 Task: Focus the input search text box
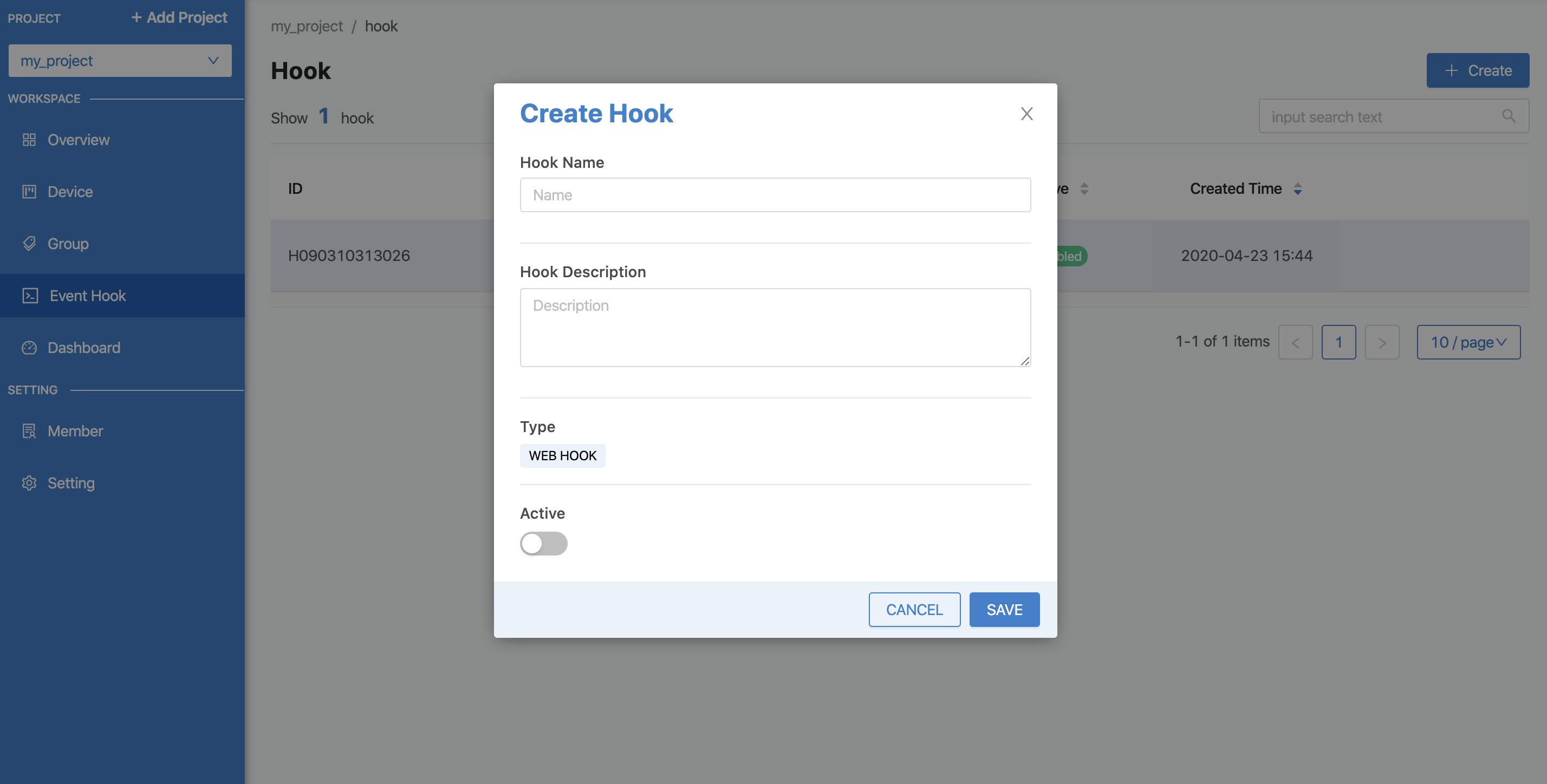point(1393,116)
